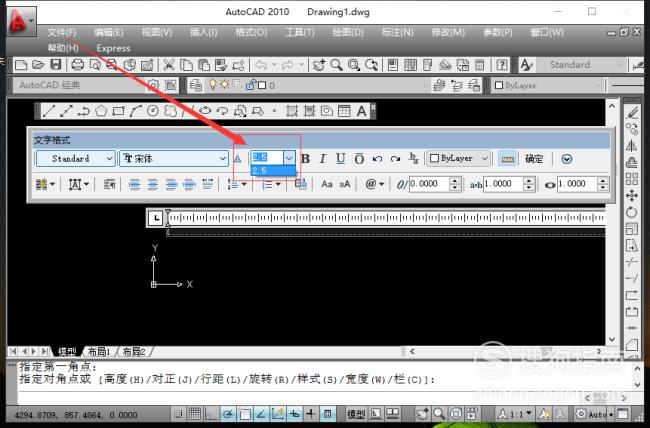Select the Ellipse tool
Viewport: 650px width, 428px height.
pyautogui.click(x=205, y=111)
